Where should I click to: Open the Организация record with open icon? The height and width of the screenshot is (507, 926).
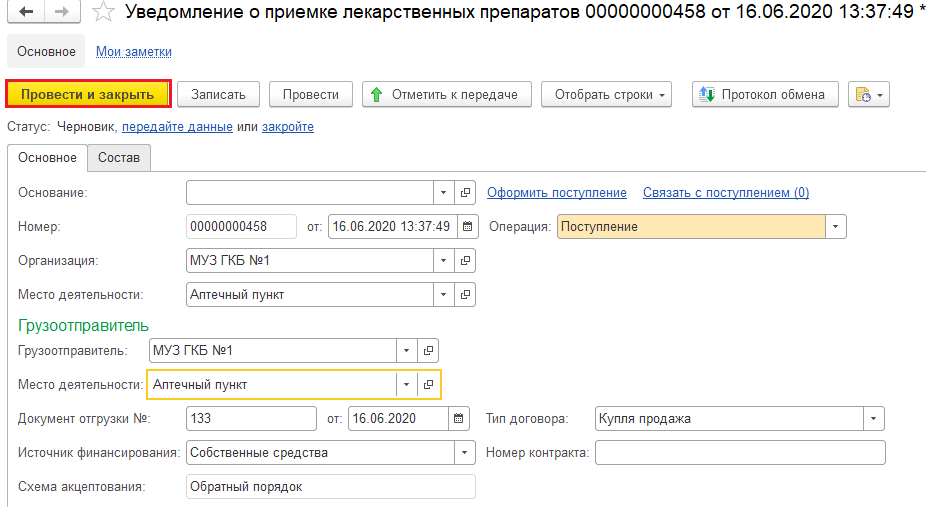(x=465, y=261)
